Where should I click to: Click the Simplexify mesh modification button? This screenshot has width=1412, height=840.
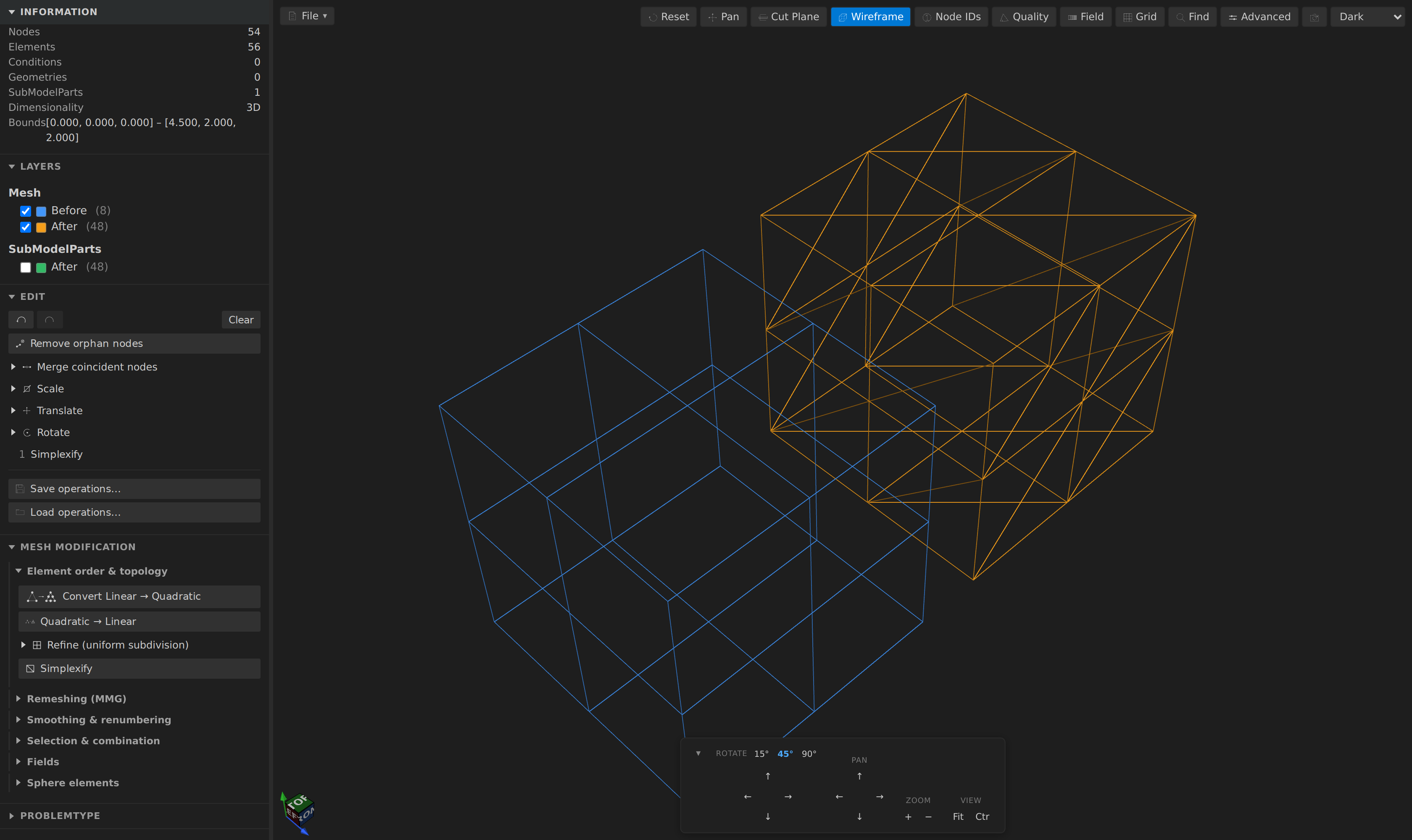140,669
